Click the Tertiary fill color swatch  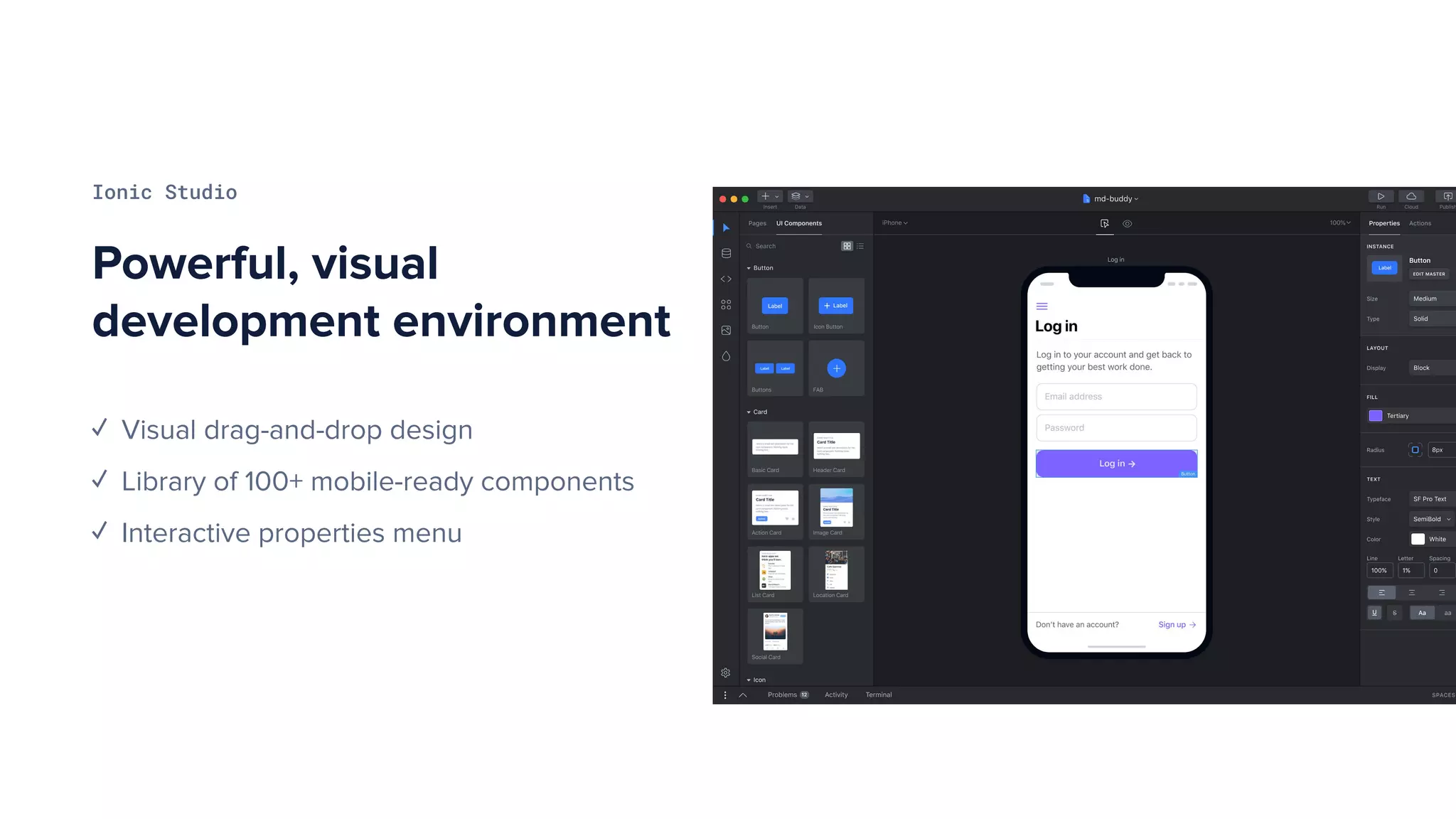1376,416
